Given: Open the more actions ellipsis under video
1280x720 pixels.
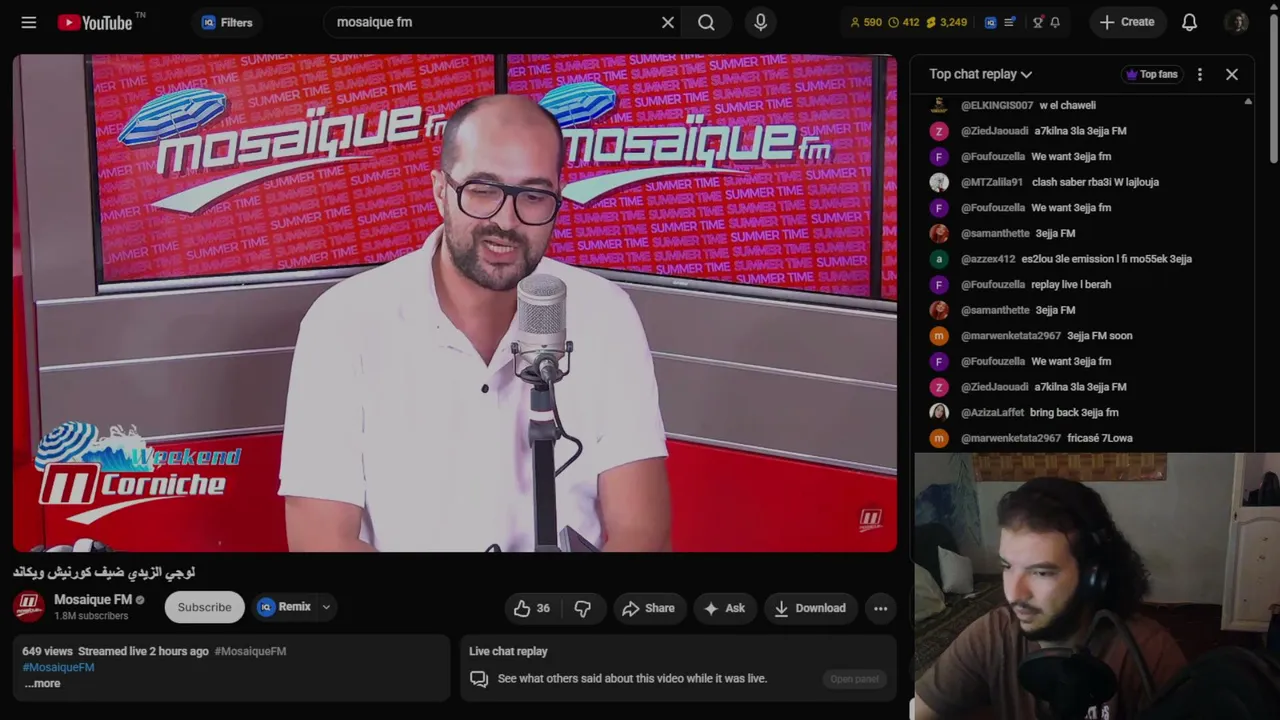Looking at the screenshot, I should (880, 608).
